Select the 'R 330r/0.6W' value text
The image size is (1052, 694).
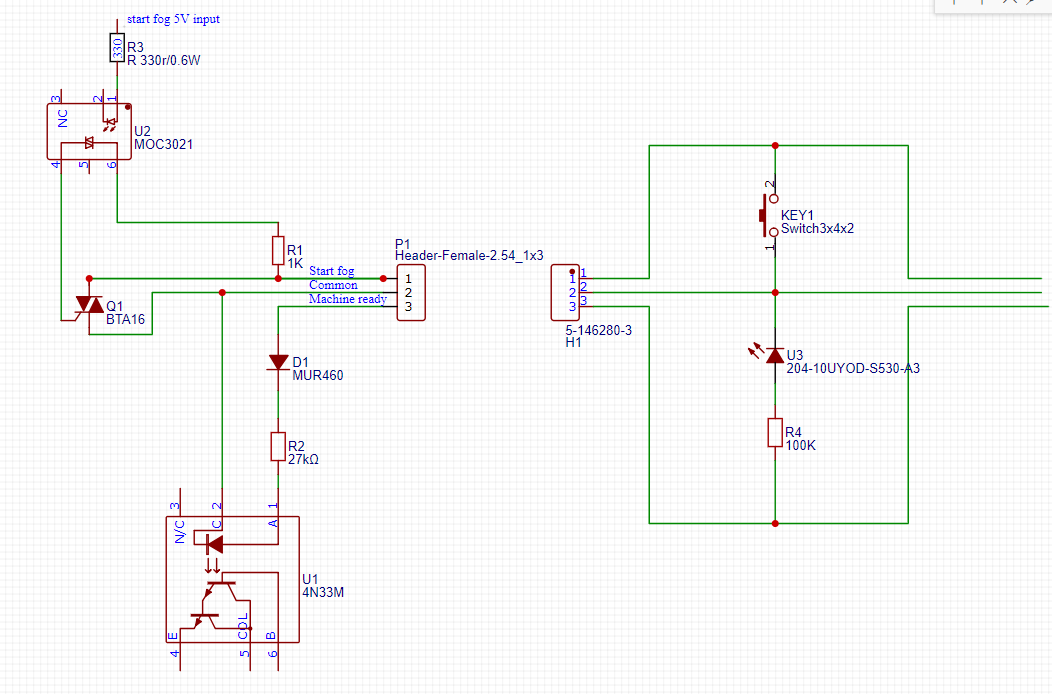tap(164, 60)
